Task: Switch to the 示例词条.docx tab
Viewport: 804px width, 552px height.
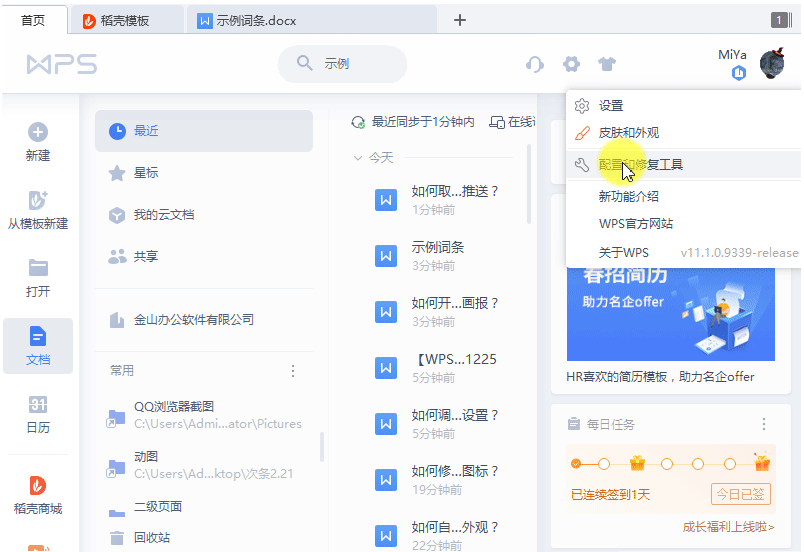Action: click(311, 21)
